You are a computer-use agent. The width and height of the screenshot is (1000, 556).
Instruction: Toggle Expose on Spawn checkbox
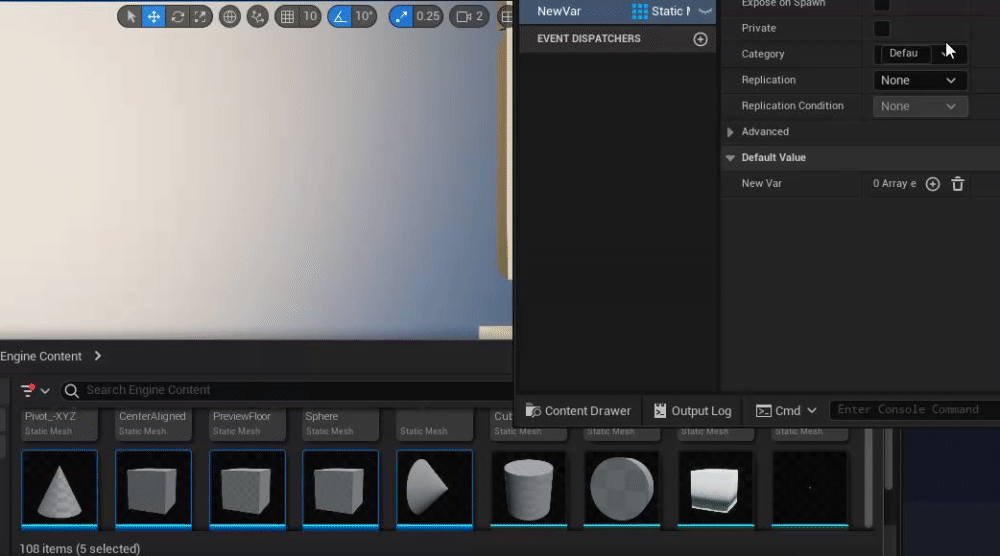881,4
